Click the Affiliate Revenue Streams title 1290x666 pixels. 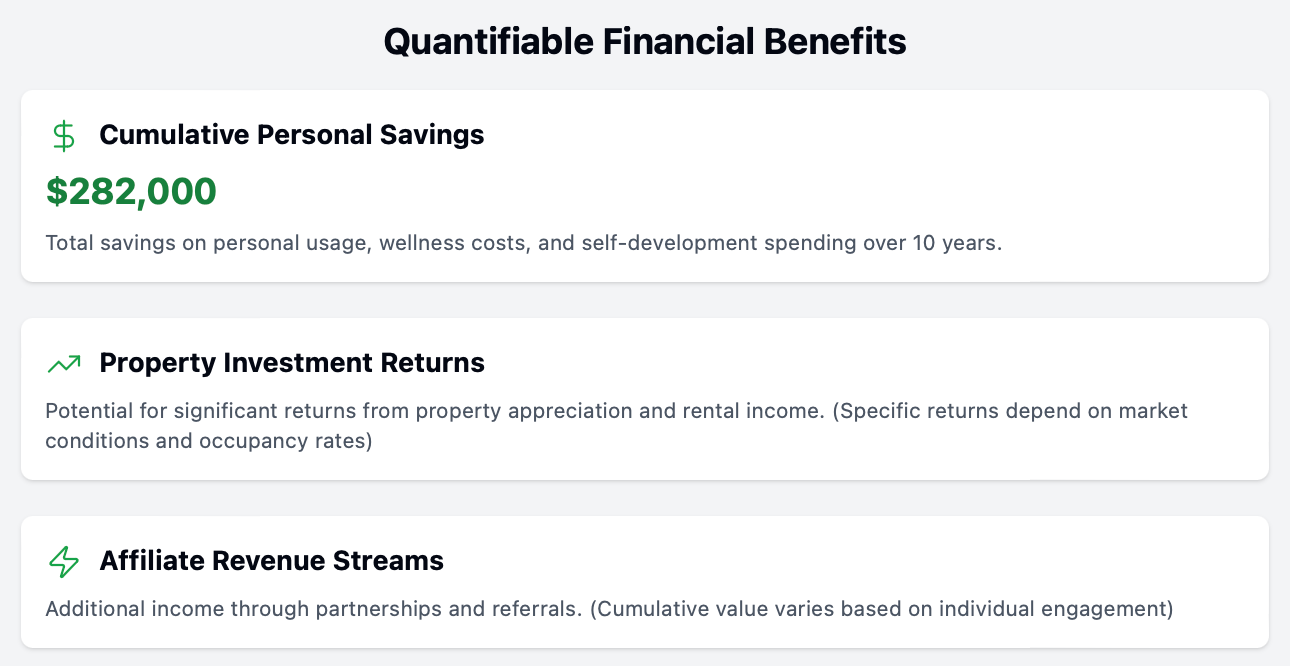click(272, 561)
